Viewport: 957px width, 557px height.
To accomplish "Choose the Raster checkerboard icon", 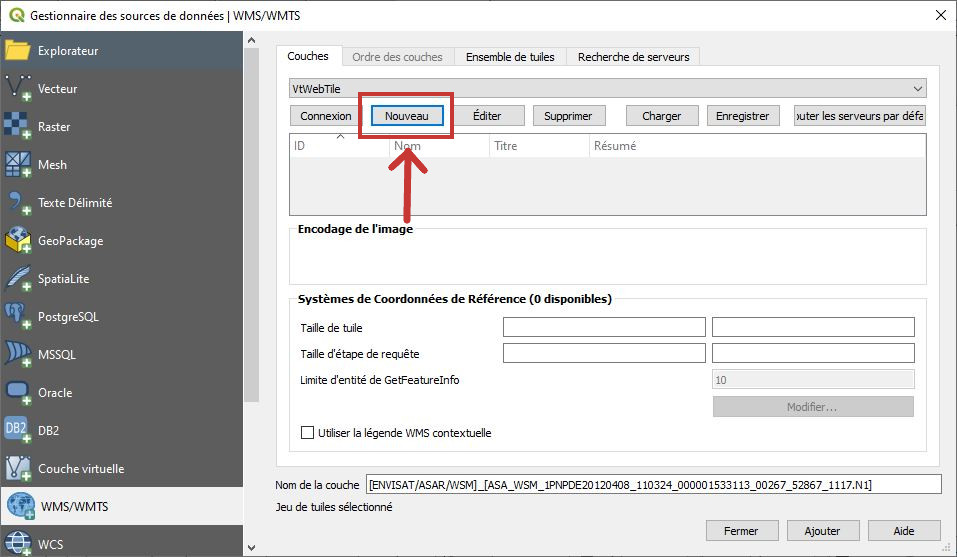I will [x=18, y=127].
